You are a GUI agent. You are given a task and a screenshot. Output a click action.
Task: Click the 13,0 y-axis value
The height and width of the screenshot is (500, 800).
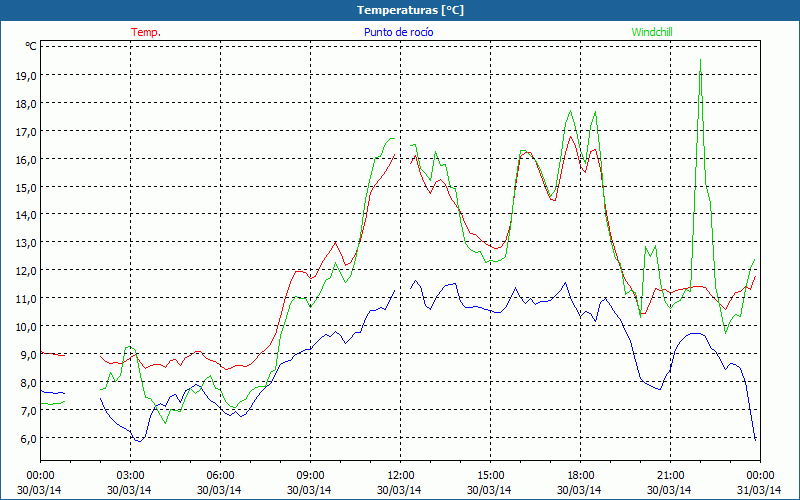(26, 243)
